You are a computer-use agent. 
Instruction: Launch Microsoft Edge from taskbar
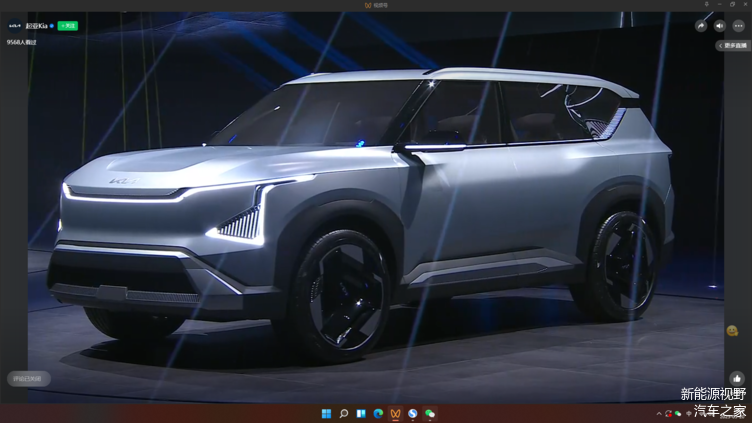[x=378, y=413]
